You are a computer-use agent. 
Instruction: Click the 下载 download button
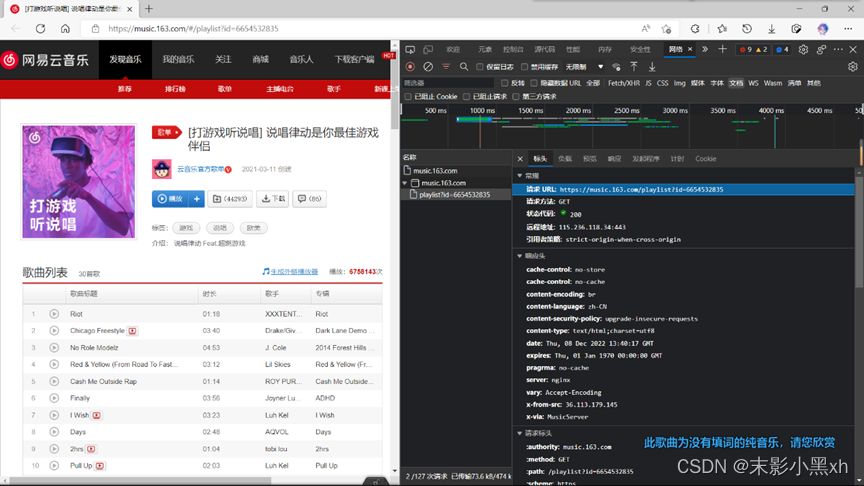pyautogui.click(x=273, y=199)
